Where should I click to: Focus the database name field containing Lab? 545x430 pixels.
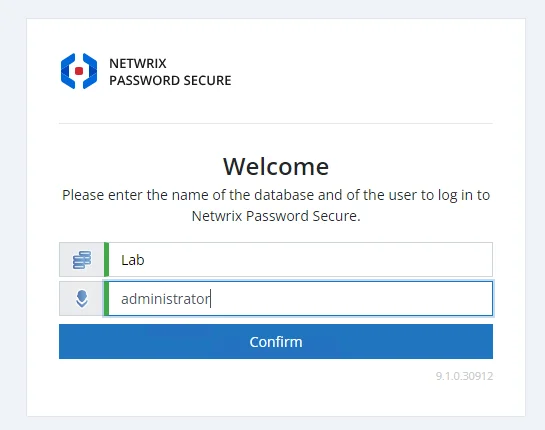pyautogui.click(x=301, y=260)
